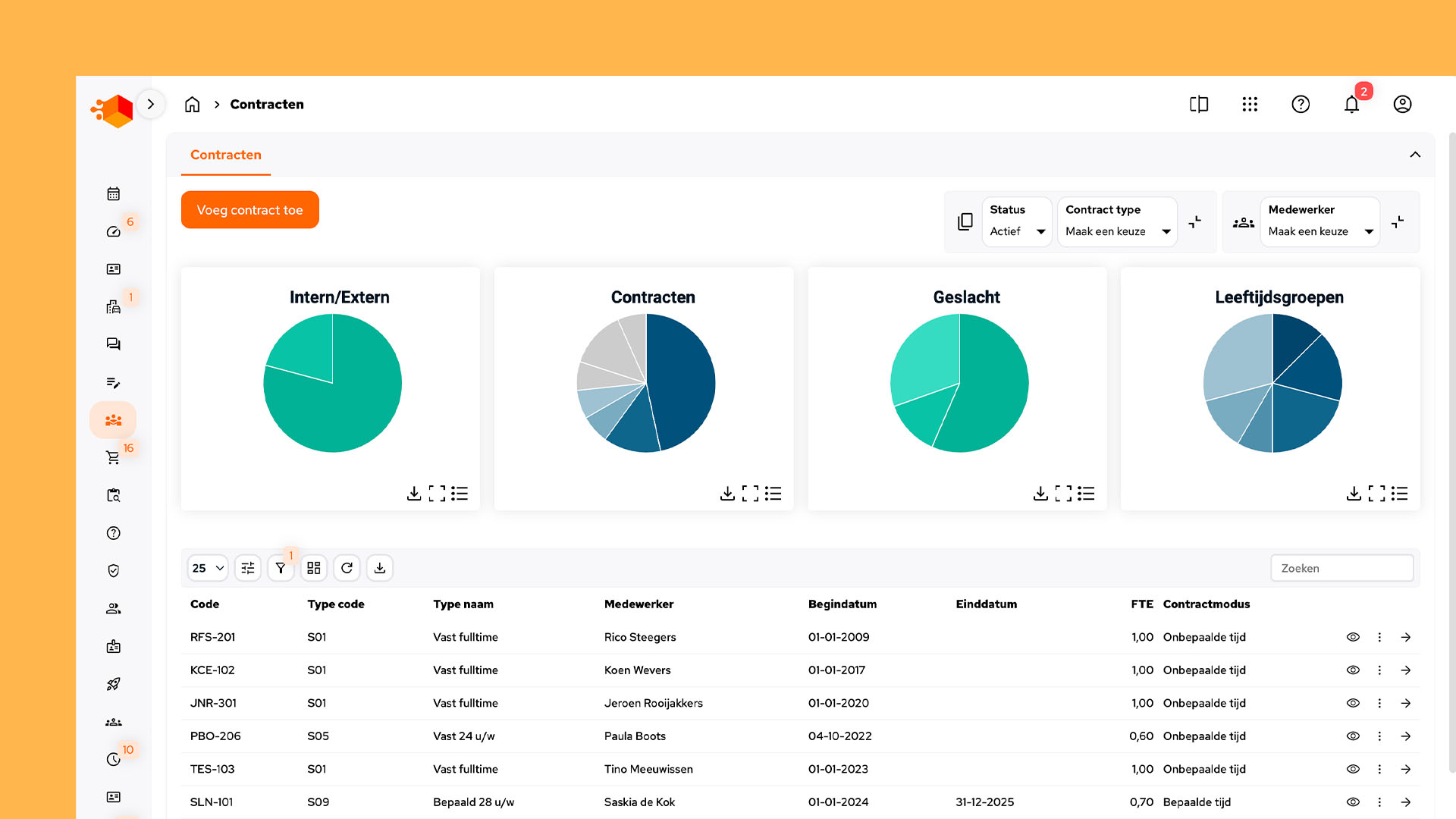Viewport: 1456px width, 819px height.
Task: Click the table filter funnel icon
Action: click(x=281, y=568)
